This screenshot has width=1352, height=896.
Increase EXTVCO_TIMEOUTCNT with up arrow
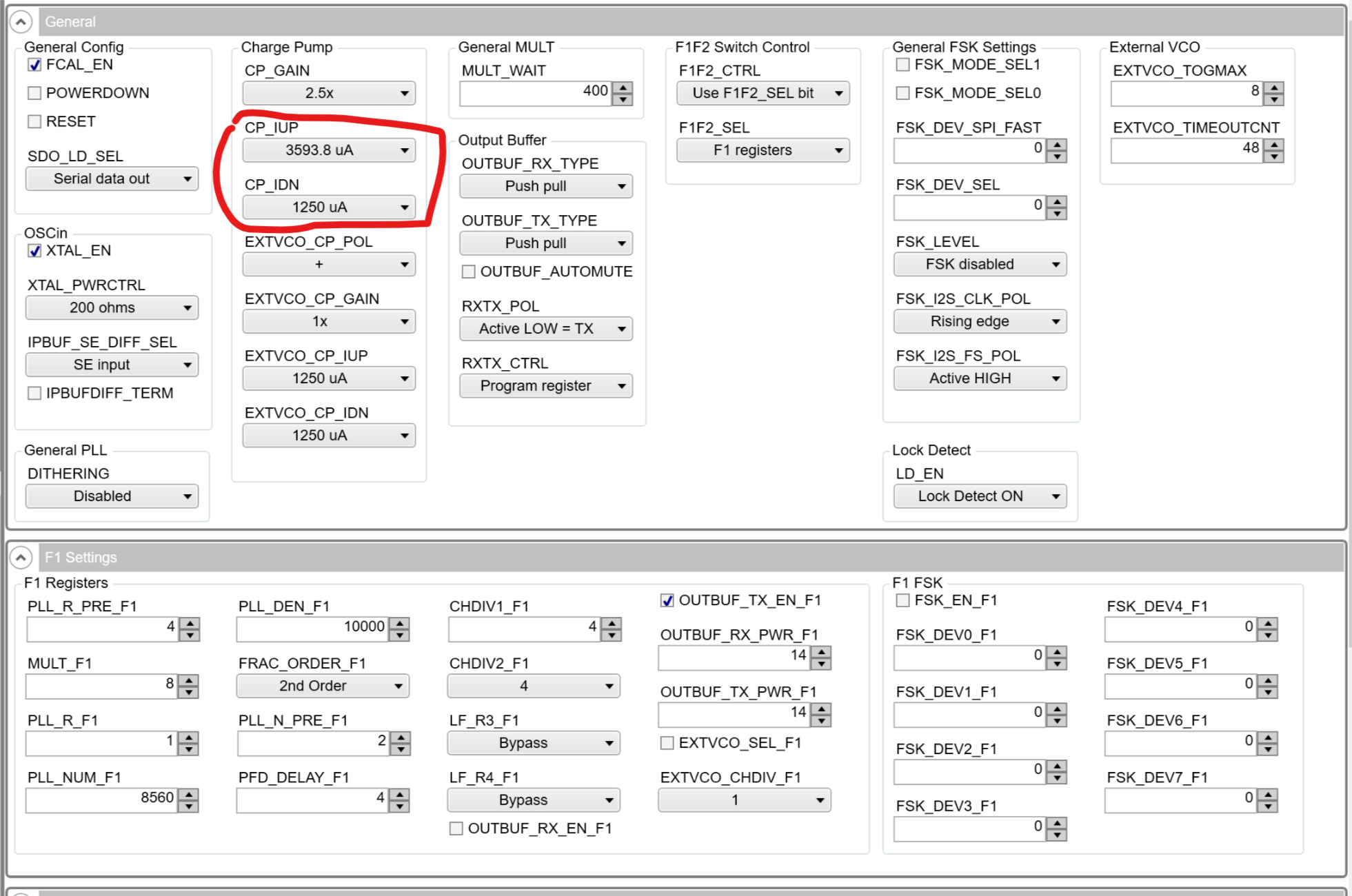coord(1274,145)
